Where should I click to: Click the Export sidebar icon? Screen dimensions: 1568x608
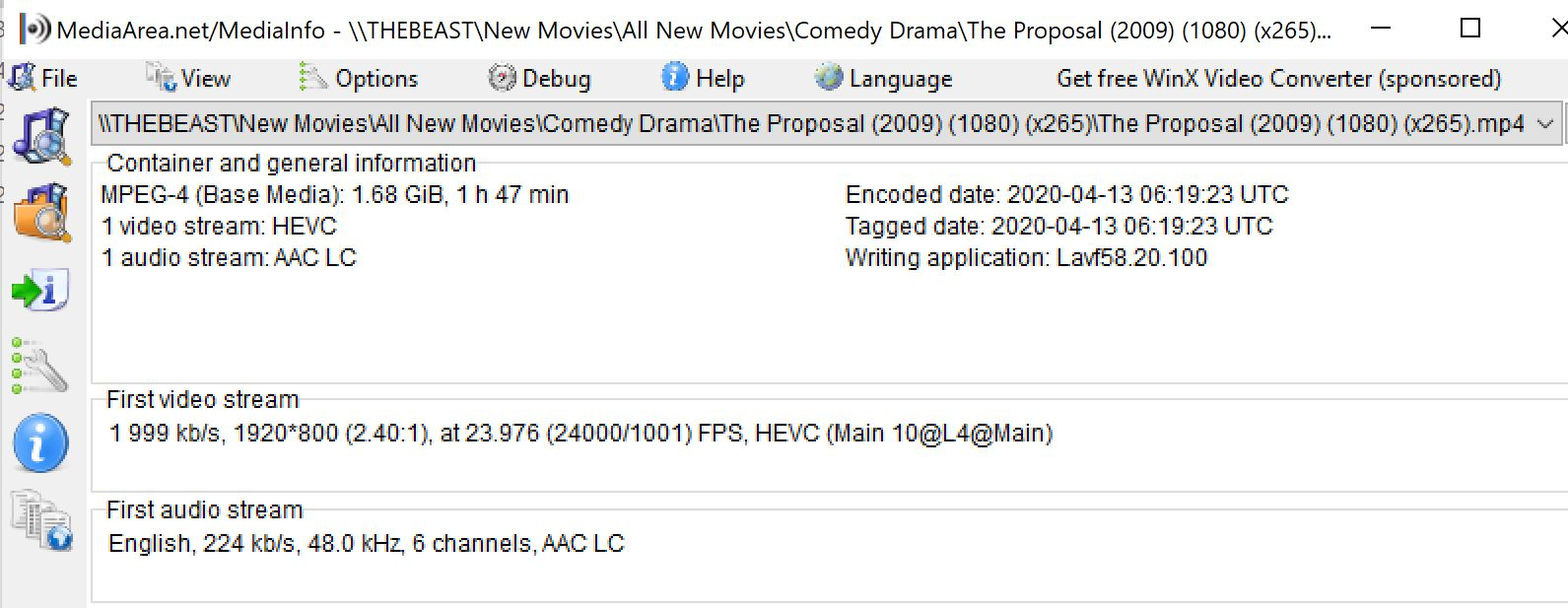[x=39, y=291]
